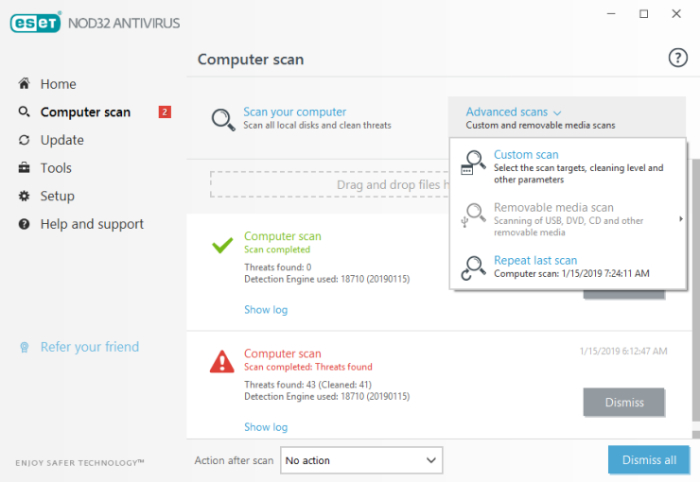Open the Tools section
700x482 pixels.
coord(56,168)
